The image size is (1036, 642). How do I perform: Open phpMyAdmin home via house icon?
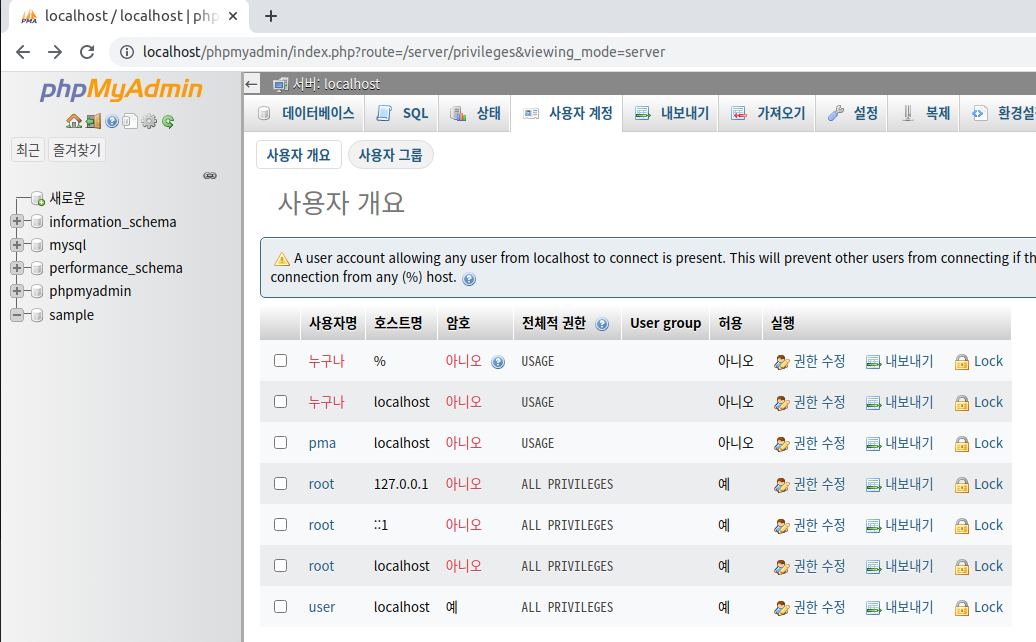(74, 122)
